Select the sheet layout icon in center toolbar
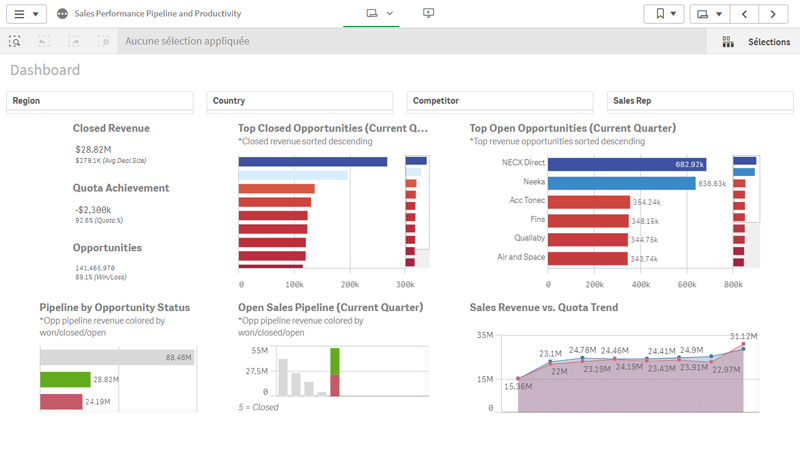Viewport: 800px width, 450px height. 372,13
